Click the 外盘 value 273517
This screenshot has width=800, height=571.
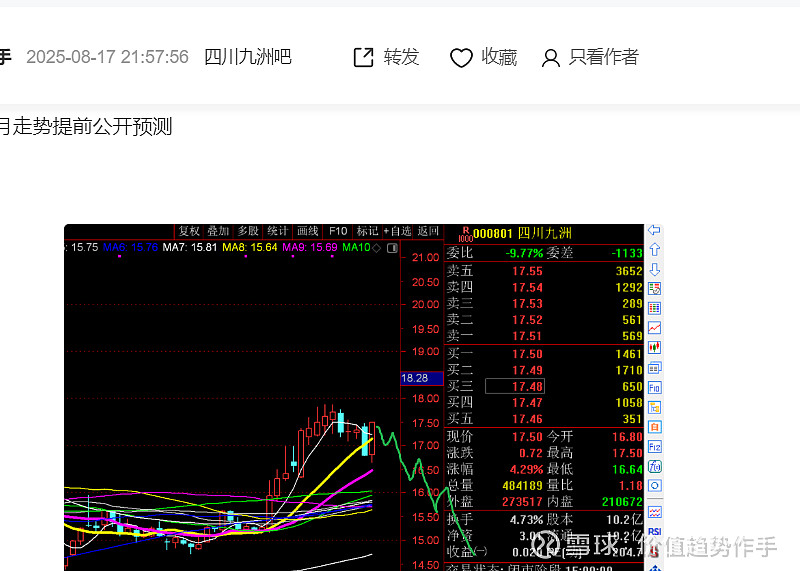click(x=523, y=502)
